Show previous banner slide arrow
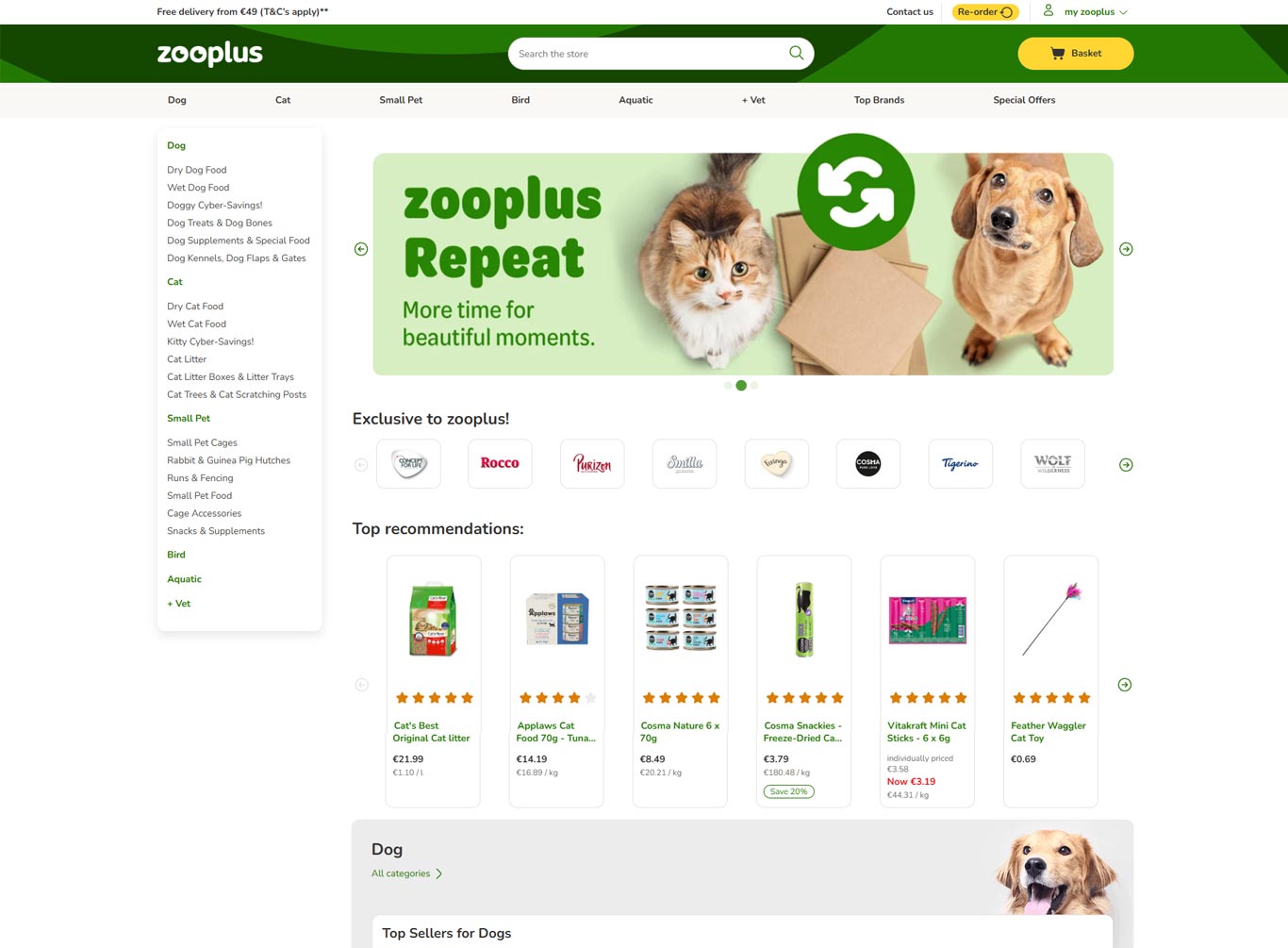Viewport: 1288px width, 948px height. tap(361, 249)
